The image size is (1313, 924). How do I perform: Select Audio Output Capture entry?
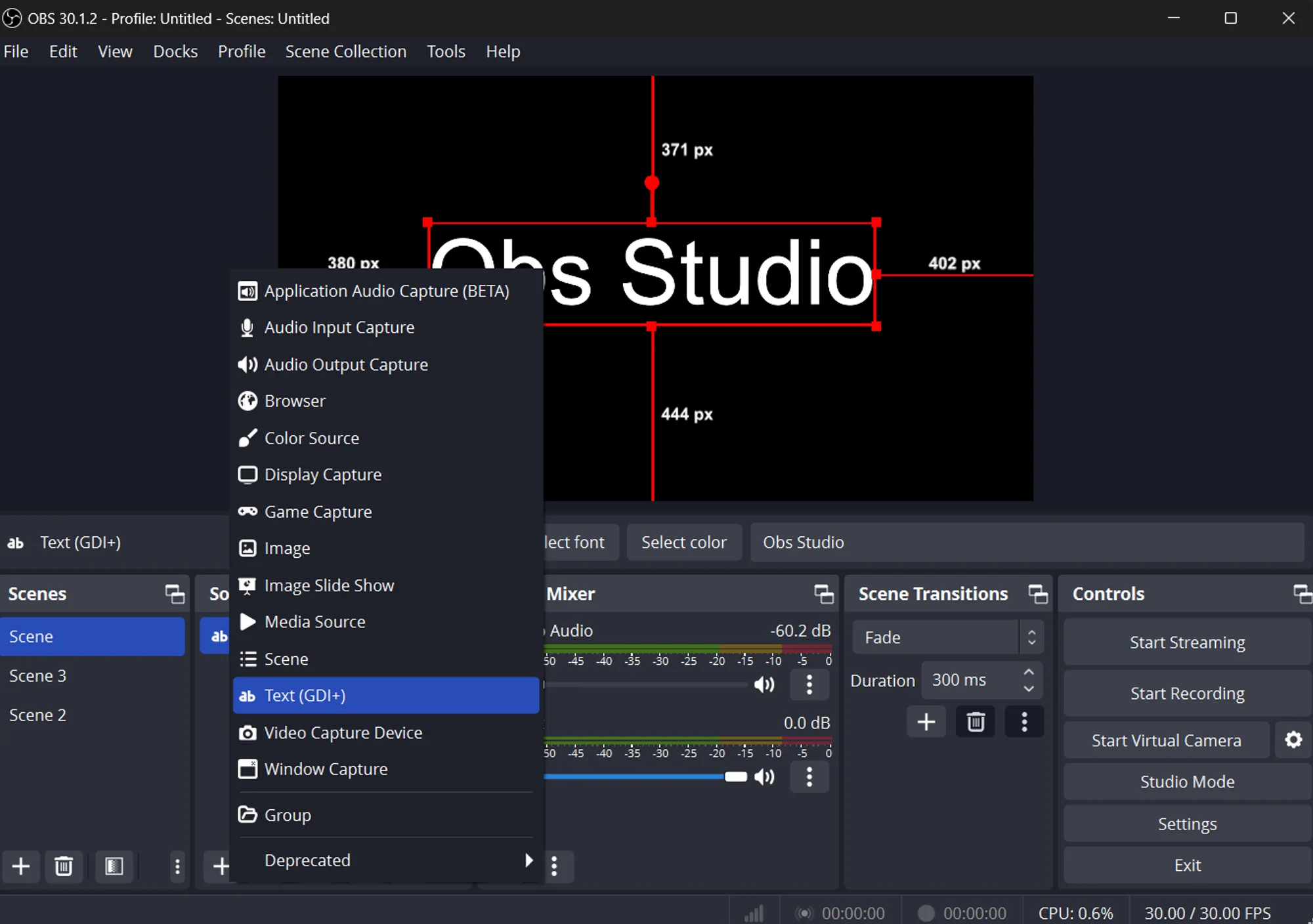386,364
